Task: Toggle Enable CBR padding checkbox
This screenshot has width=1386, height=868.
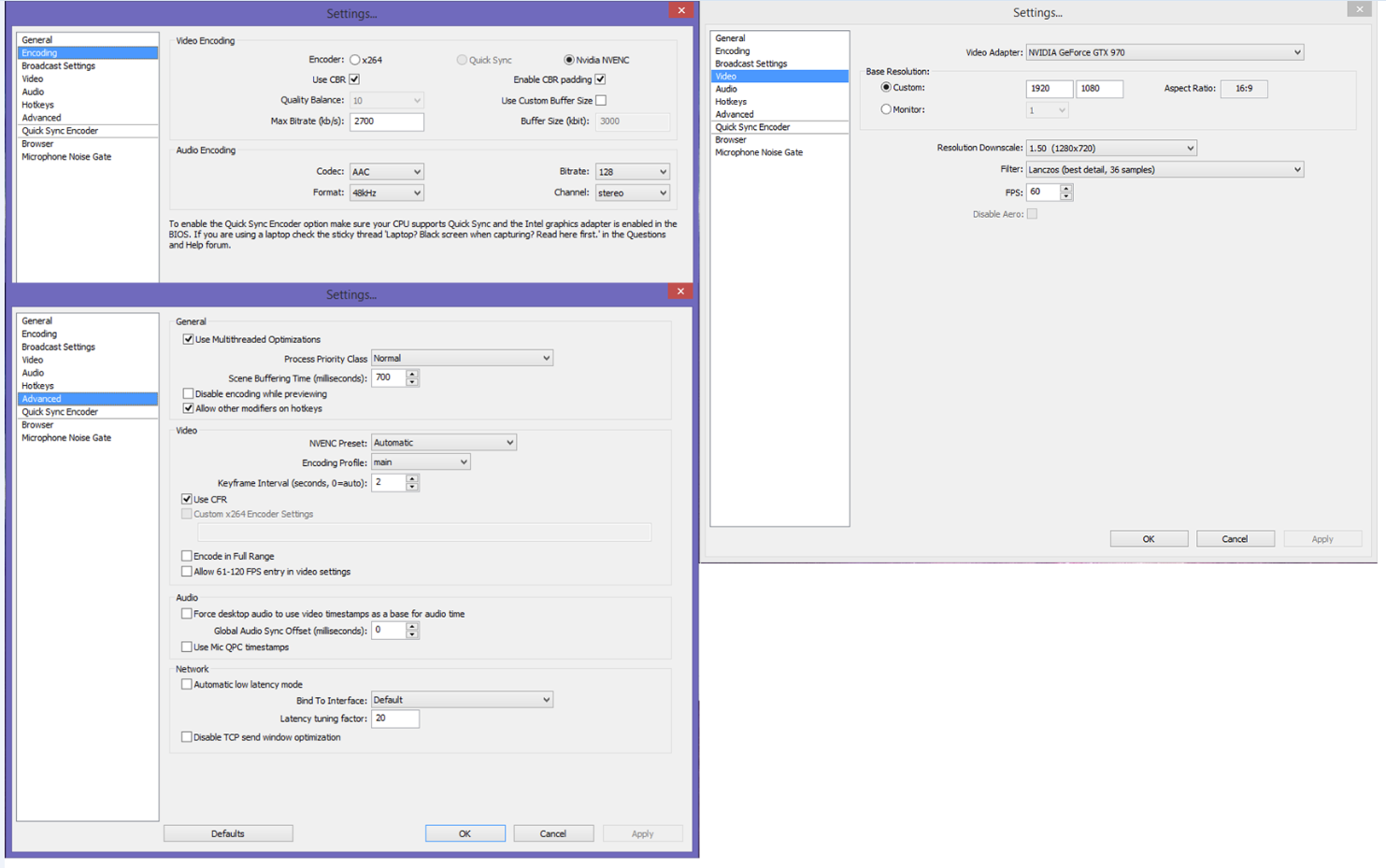Action: point(600,79)
